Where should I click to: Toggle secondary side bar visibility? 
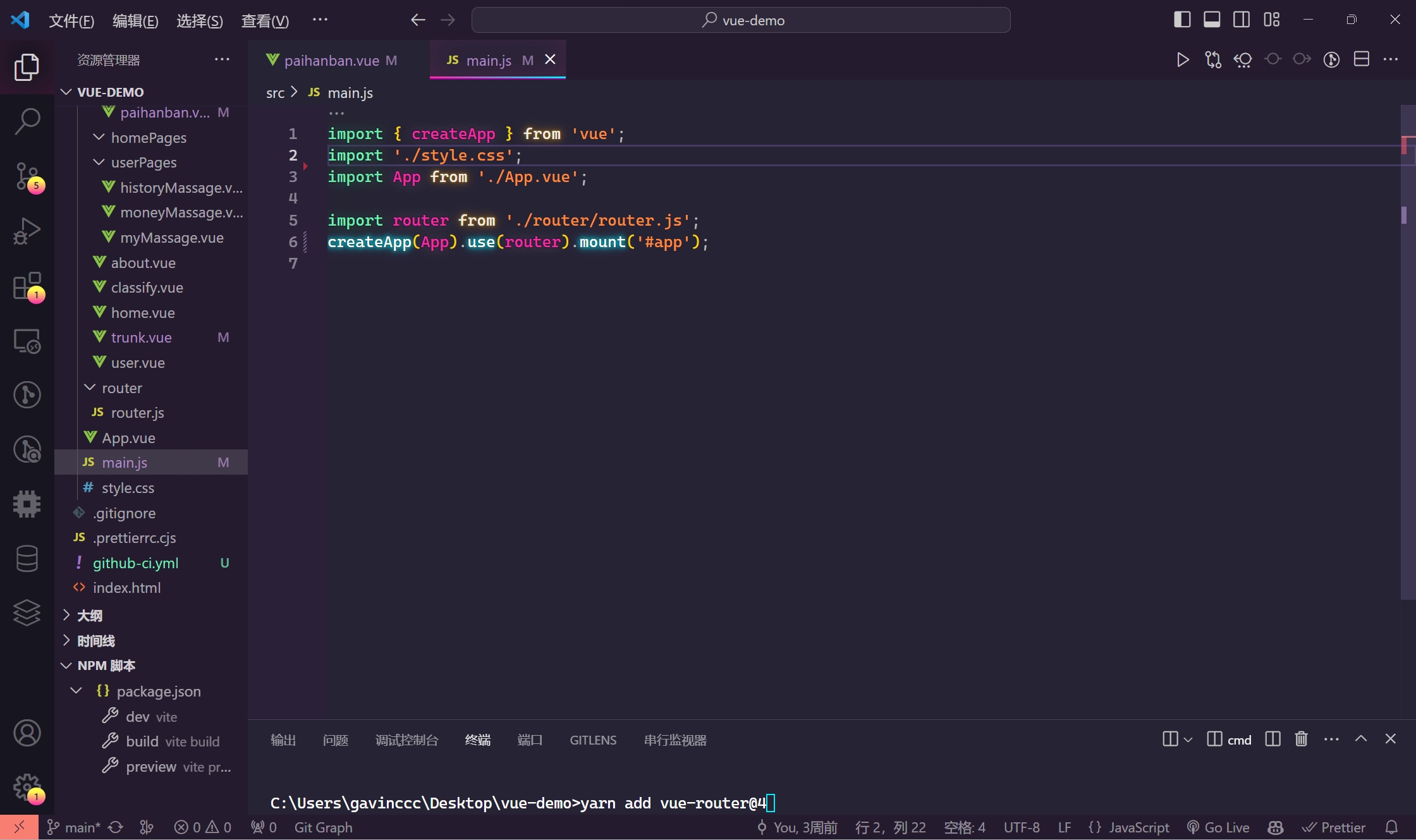[1242, 20]
